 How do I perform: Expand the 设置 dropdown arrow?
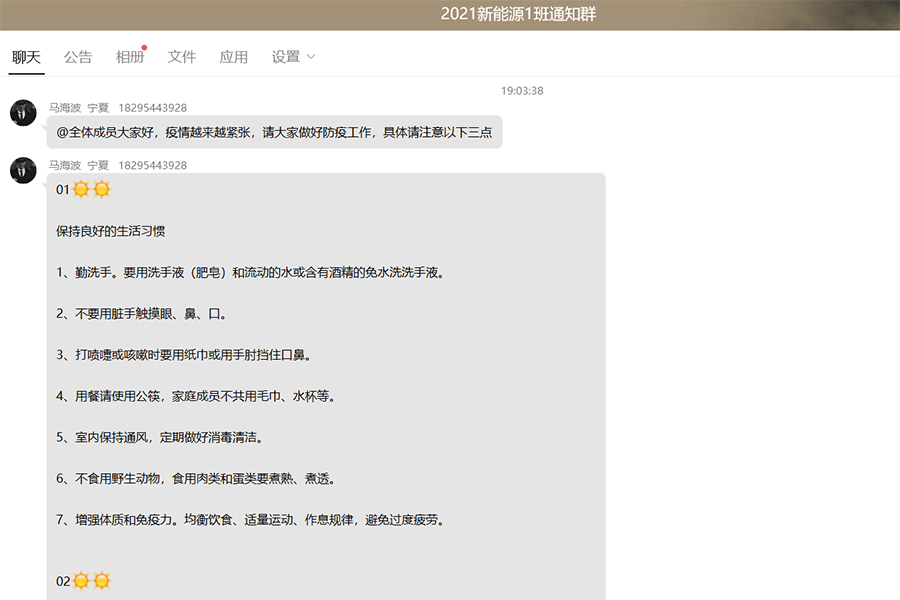[x=311, y=57]
